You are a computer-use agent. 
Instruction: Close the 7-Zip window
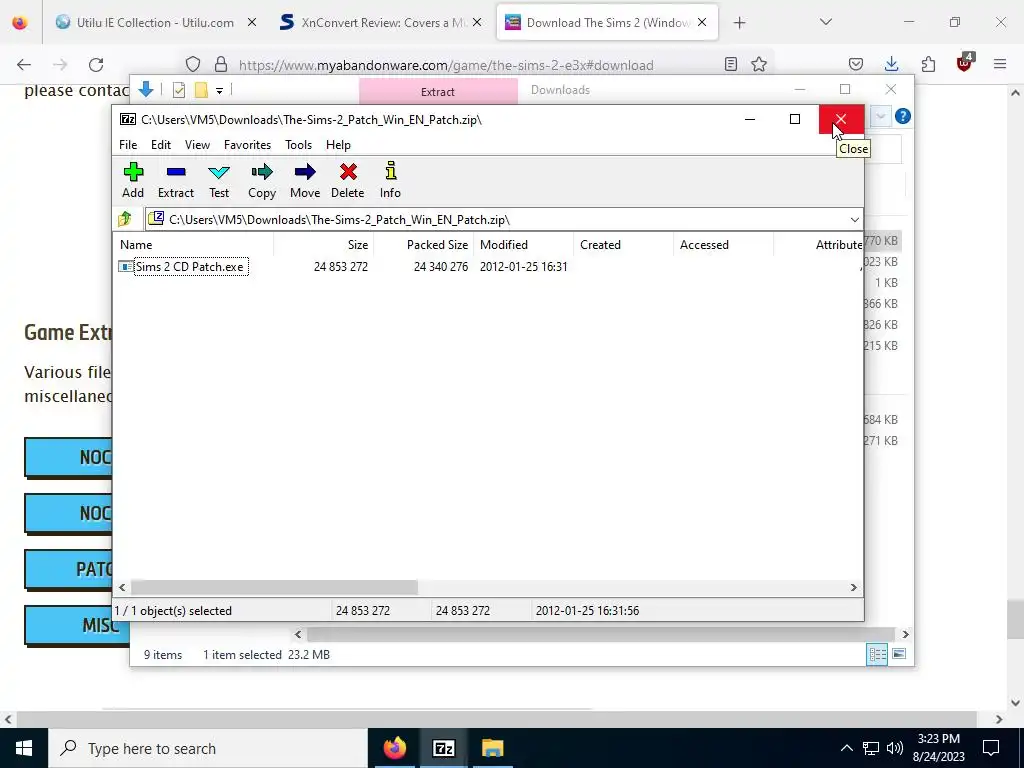tap(840, 119)
